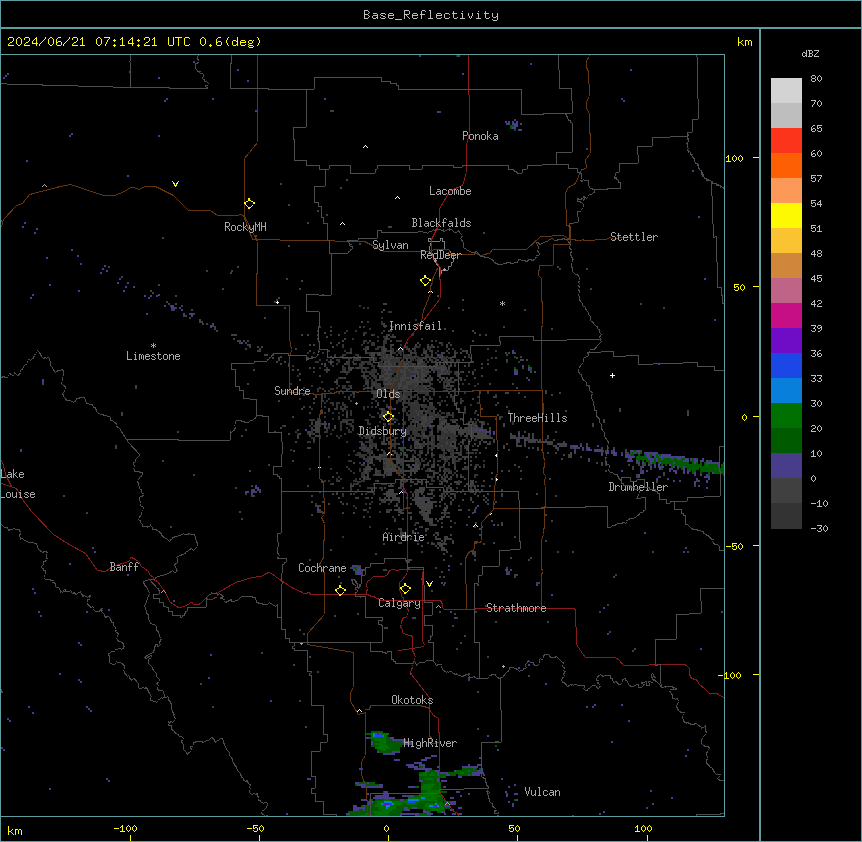This screenshot has height=842, width=862.
Task: Click the Cochrane label
Action: point(322,568)
